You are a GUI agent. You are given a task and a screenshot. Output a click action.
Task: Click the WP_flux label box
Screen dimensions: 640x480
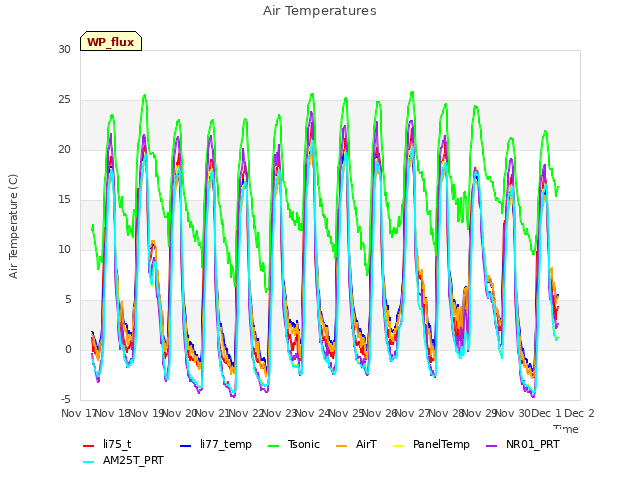click(x=111, y=41)
